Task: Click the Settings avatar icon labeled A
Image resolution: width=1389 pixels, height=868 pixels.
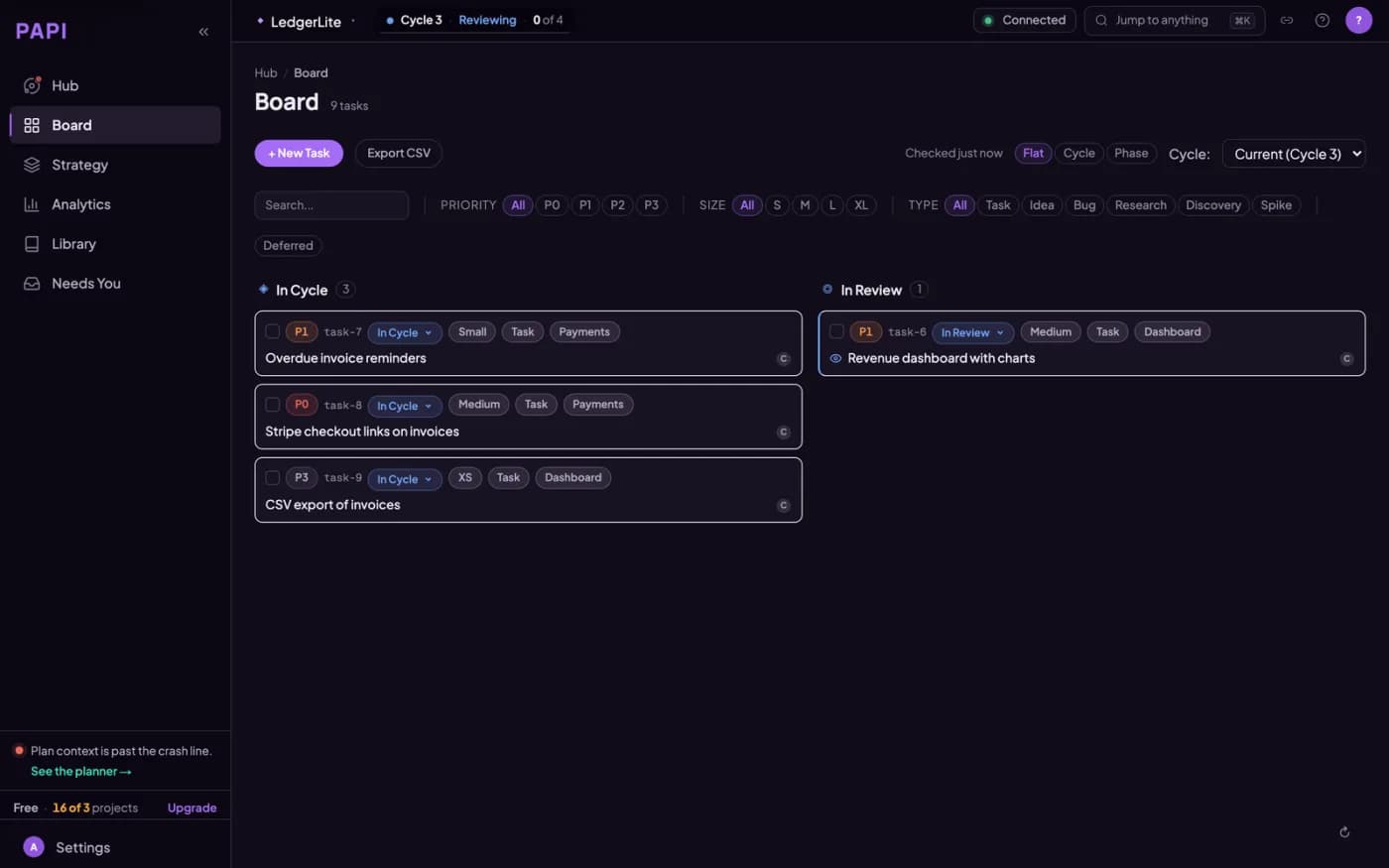Action: click(34, 847)
